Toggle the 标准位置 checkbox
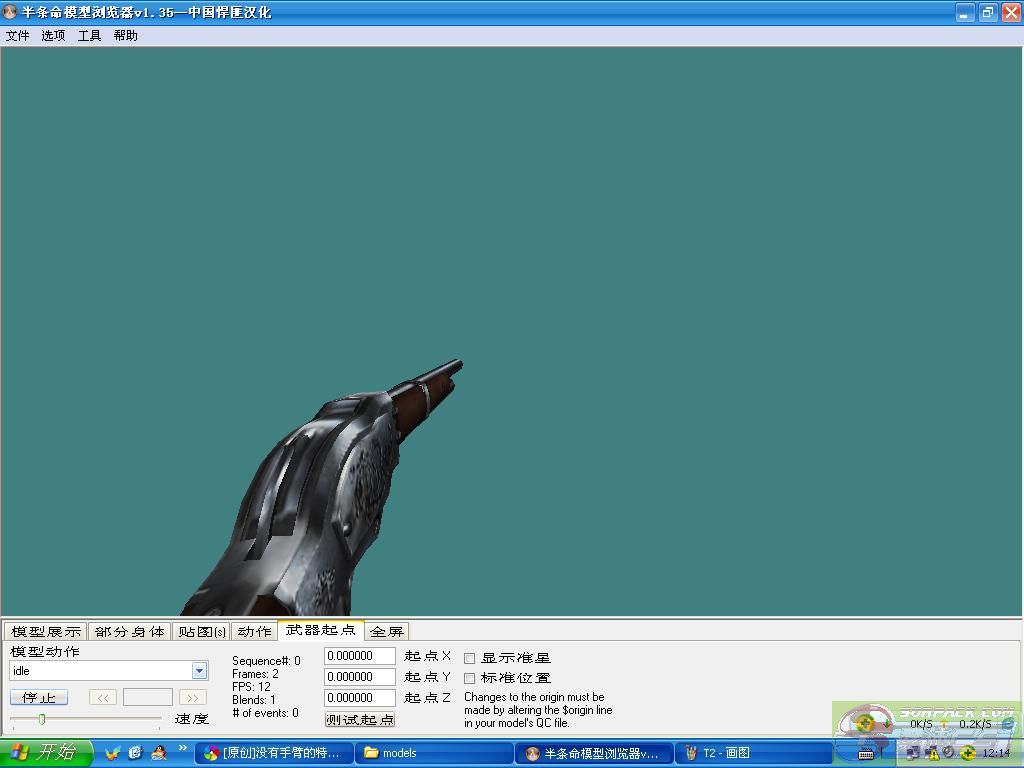The image size is (1024, 768). pyautogui.click(x=470, y=678)
